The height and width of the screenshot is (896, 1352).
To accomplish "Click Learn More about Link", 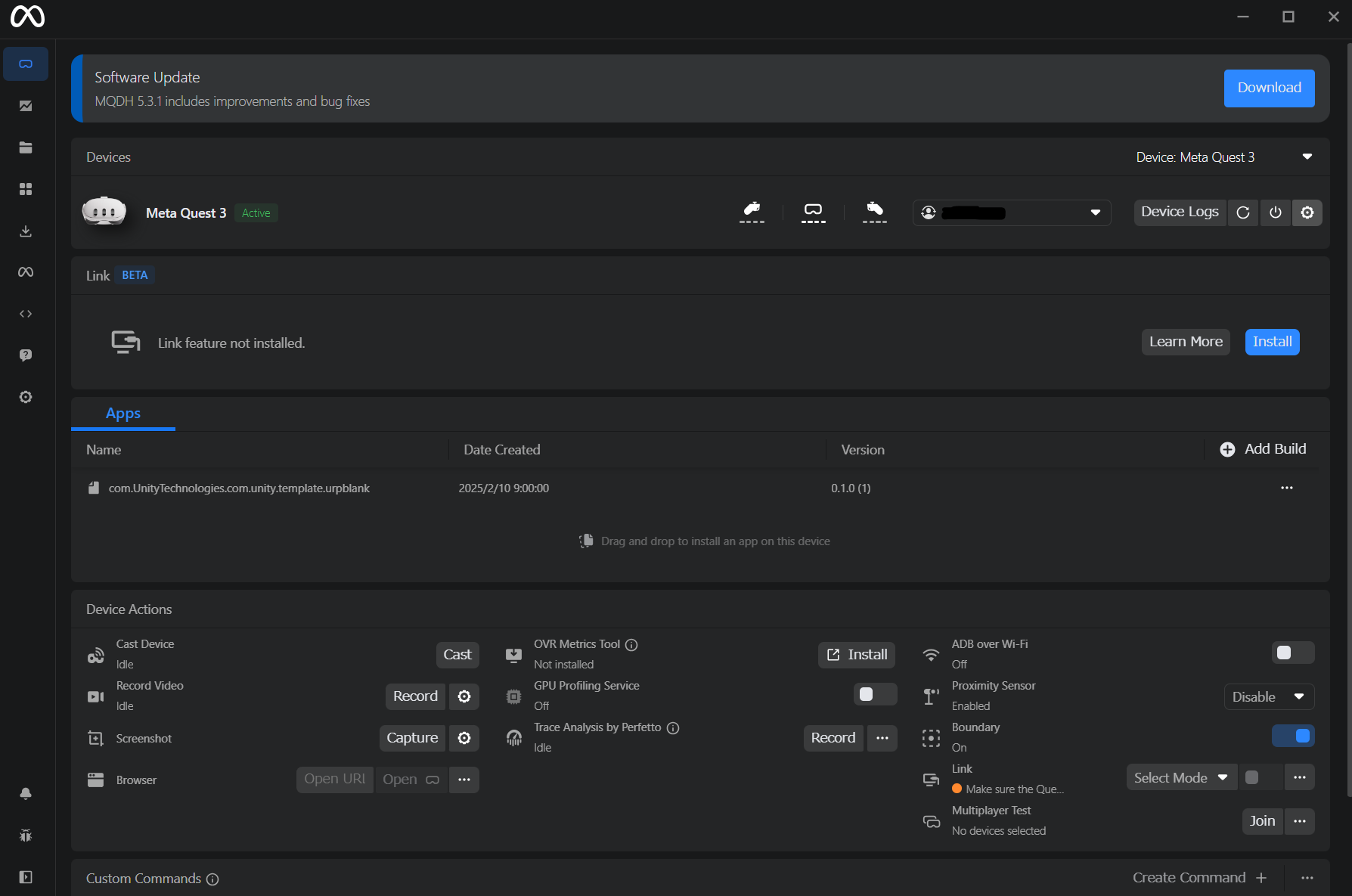I will tap(1185, 342).
